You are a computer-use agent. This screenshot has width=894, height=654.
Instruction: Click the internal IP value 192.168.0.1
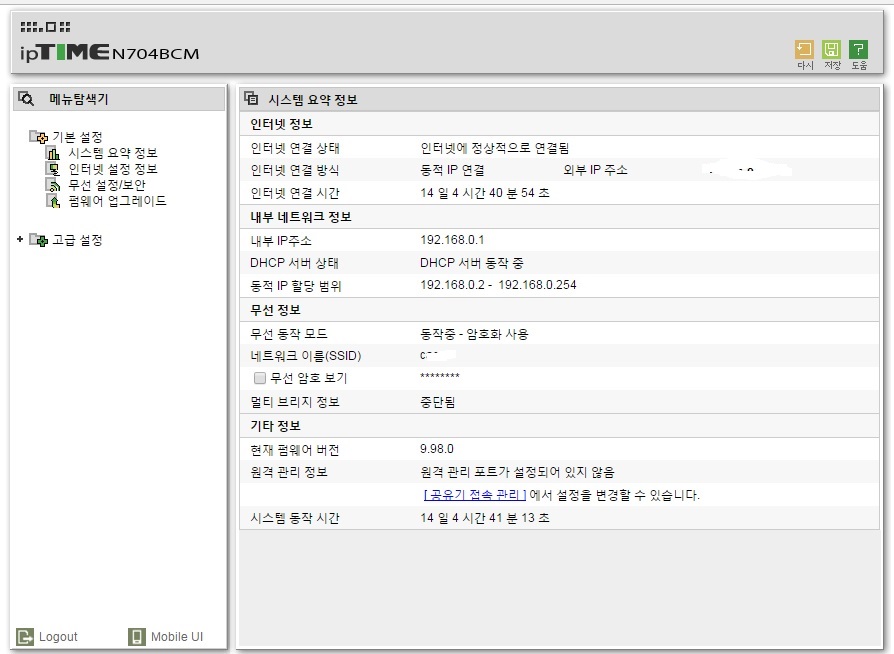click(452, 239)
